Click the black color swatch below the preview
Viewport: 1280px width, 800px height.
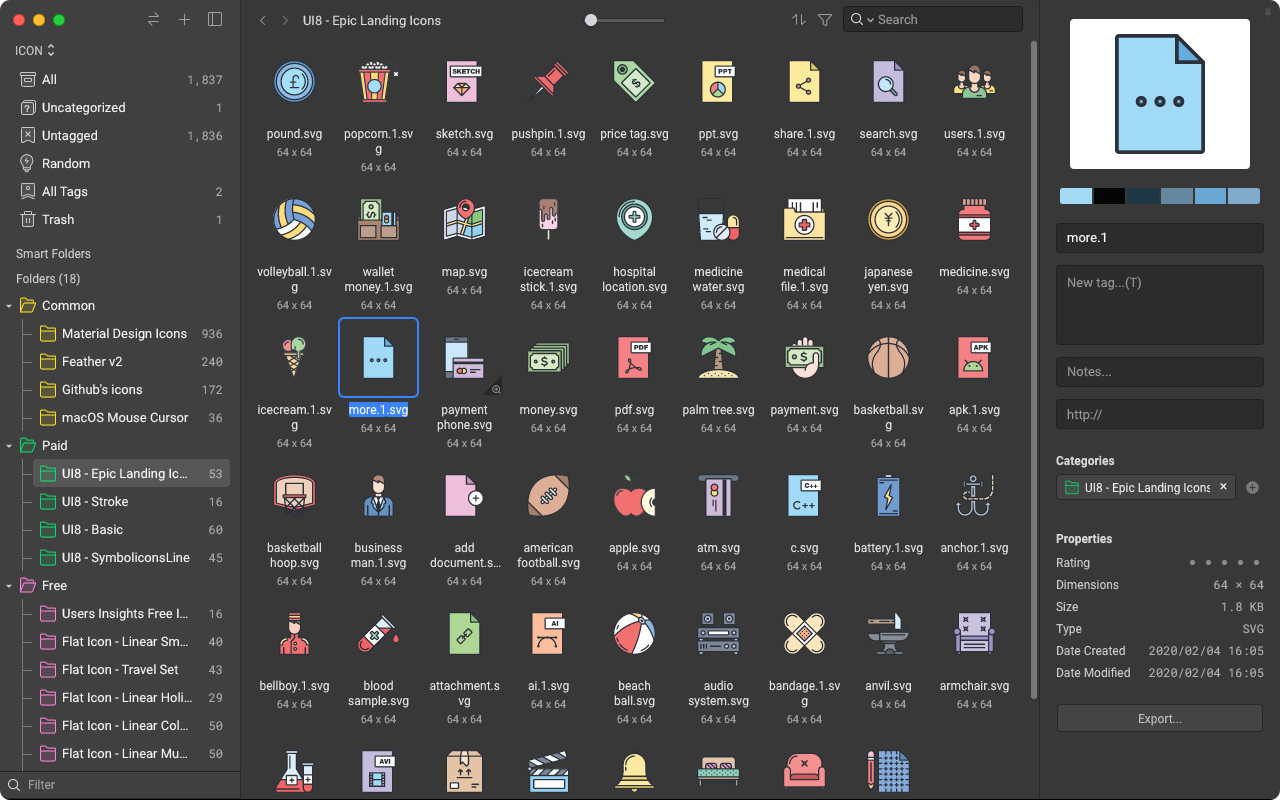click(1109, 196)
